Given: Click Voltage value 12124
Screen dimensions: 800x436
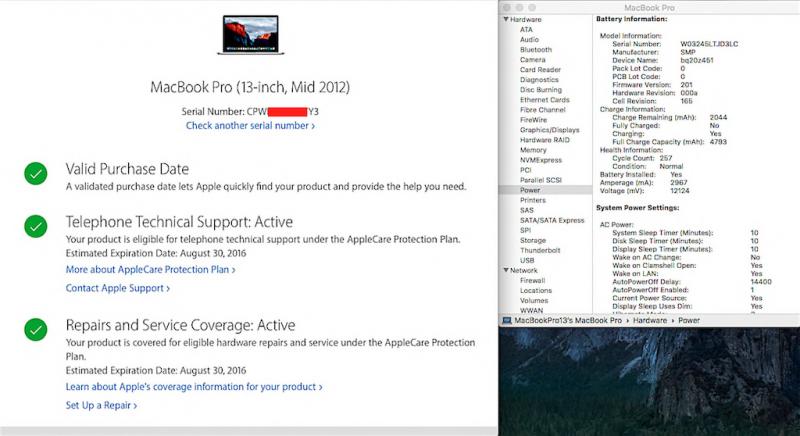Looking at the screenshot, I should pos(680,191).
